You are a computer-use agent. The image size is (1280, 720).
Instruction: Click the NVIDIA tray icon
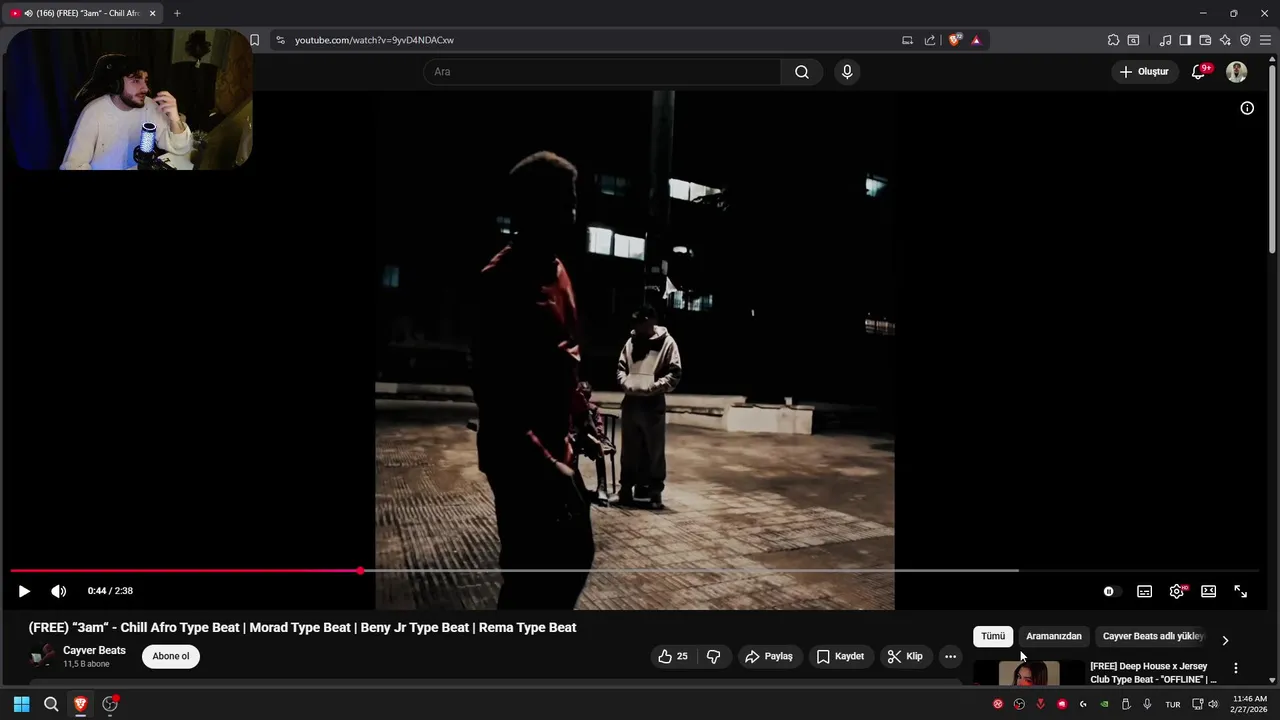point(1104,704)
